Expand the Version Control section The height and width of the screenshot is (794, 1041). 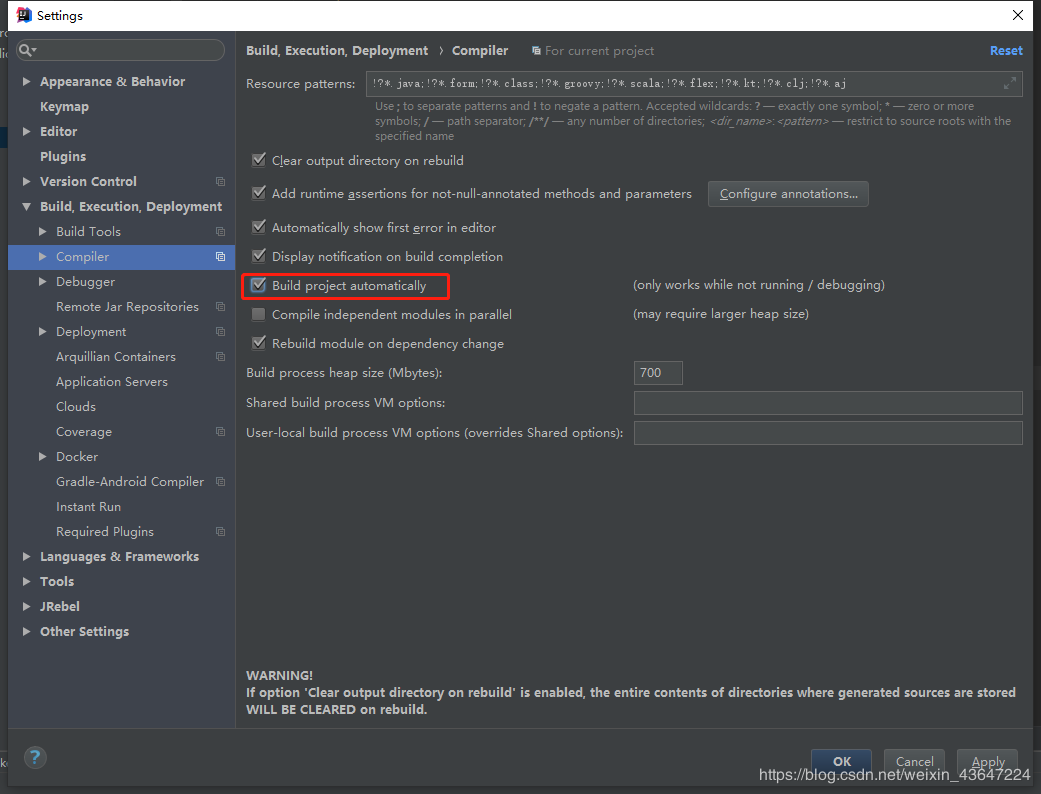click(x=27, y=181)
